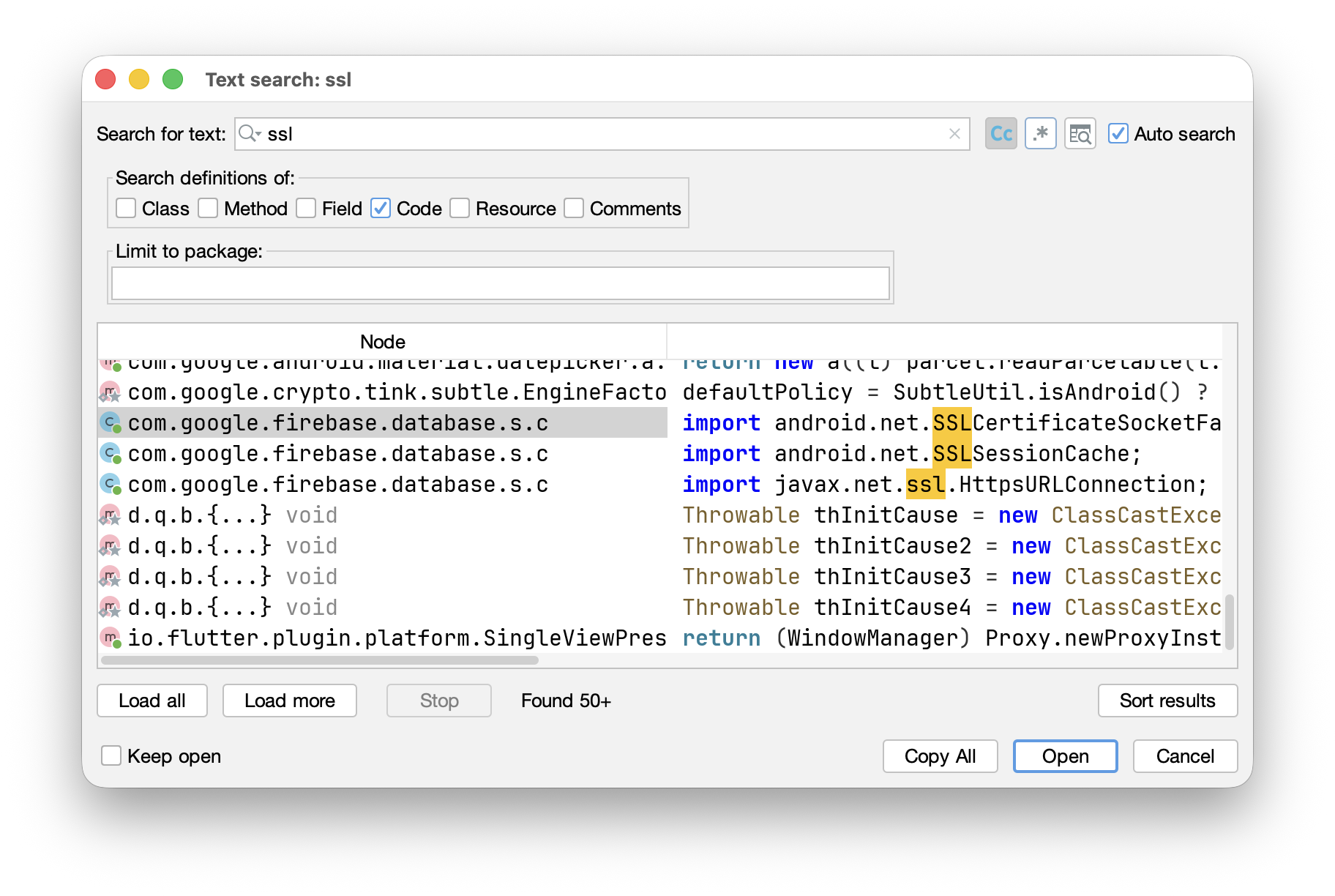Image resolution: width=1335 pixels, height=896 pixels.
Task: Click the method icon of the io.flutter SingleViewPres row
Action: click(111, 638)
